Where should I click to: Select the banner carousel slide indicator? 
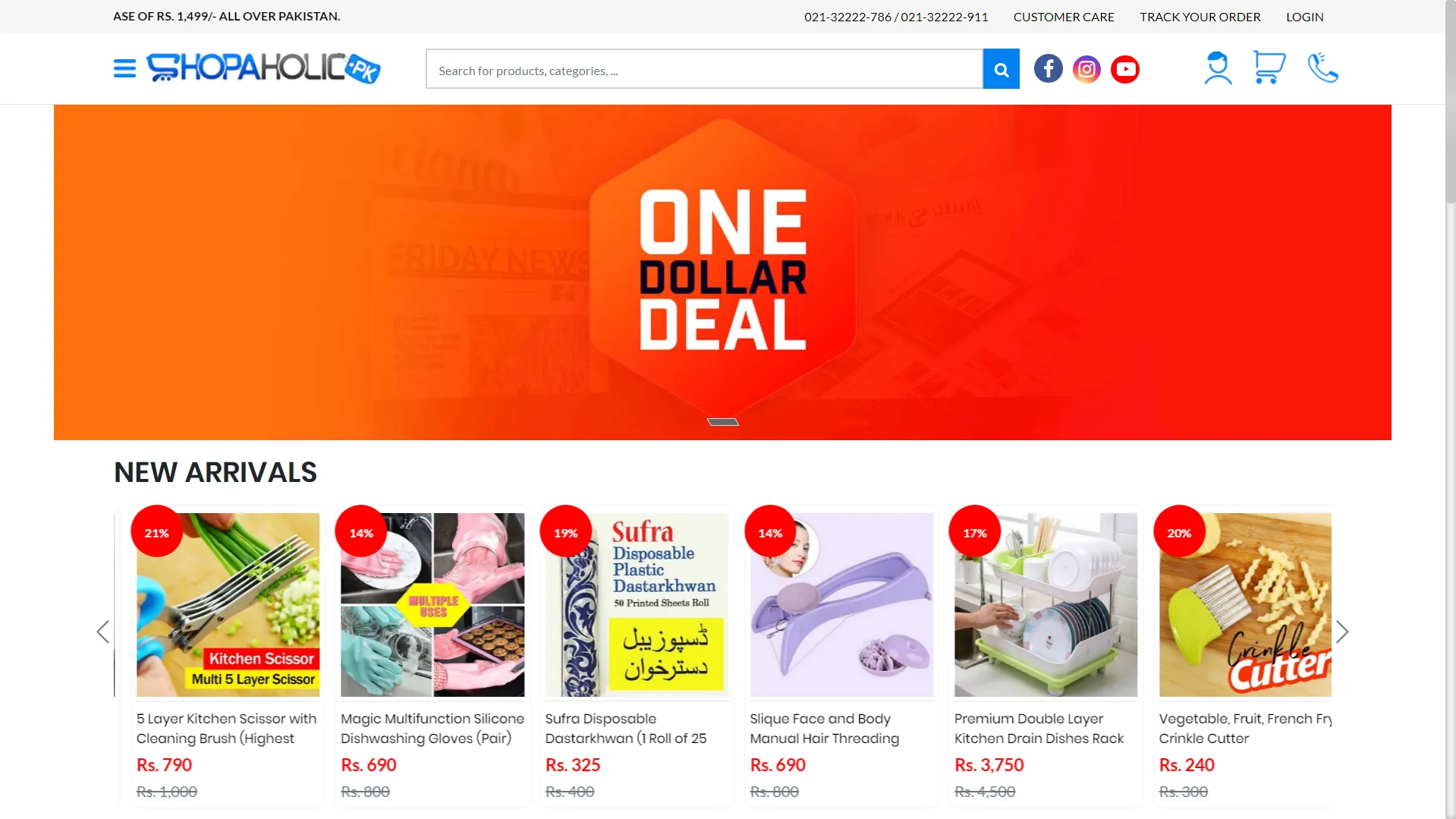pos(723,422)
